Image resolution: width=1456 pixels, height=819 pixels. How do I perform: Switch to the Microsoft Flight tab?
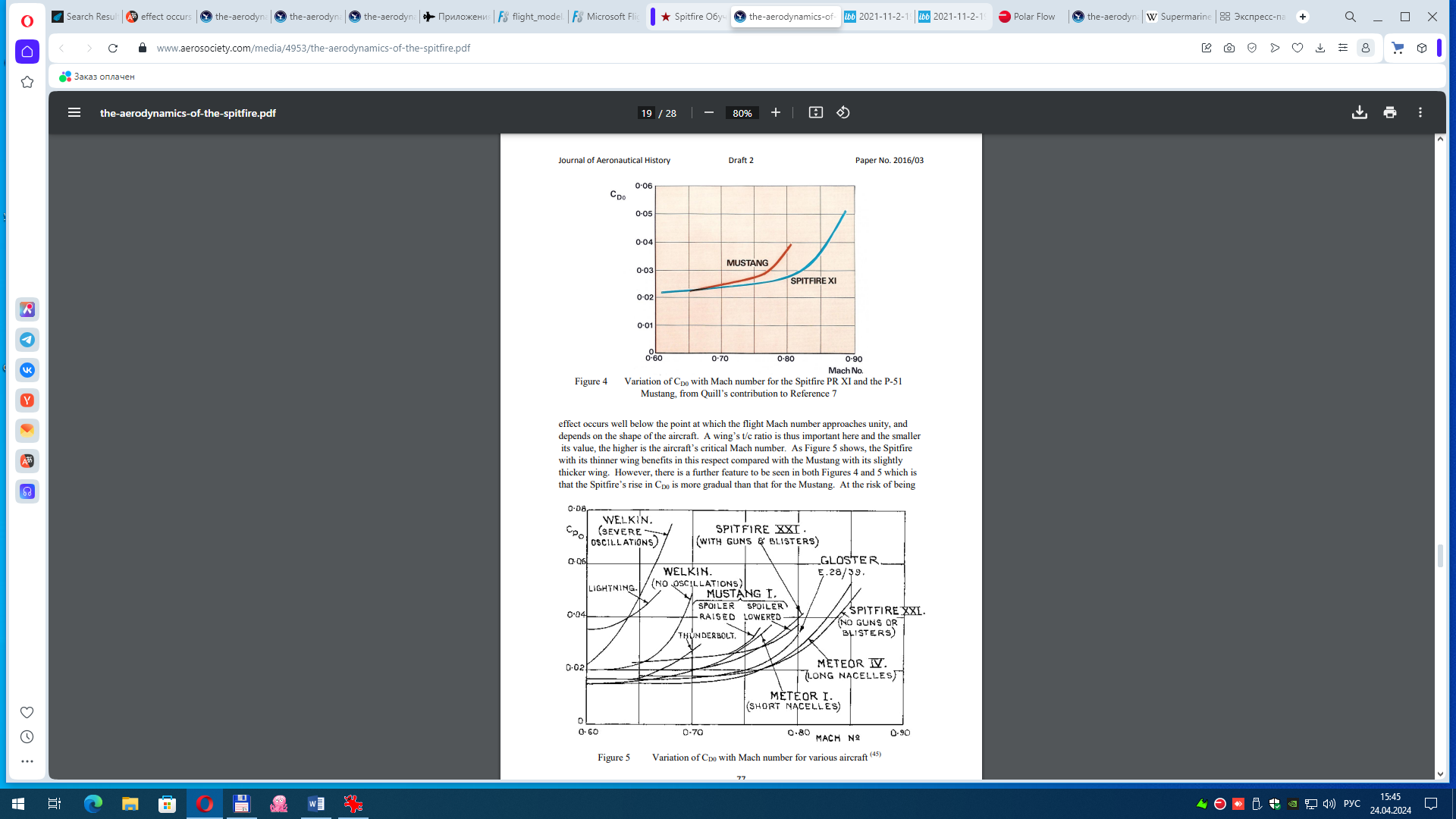pyautogui.click(x=604, y=17)
